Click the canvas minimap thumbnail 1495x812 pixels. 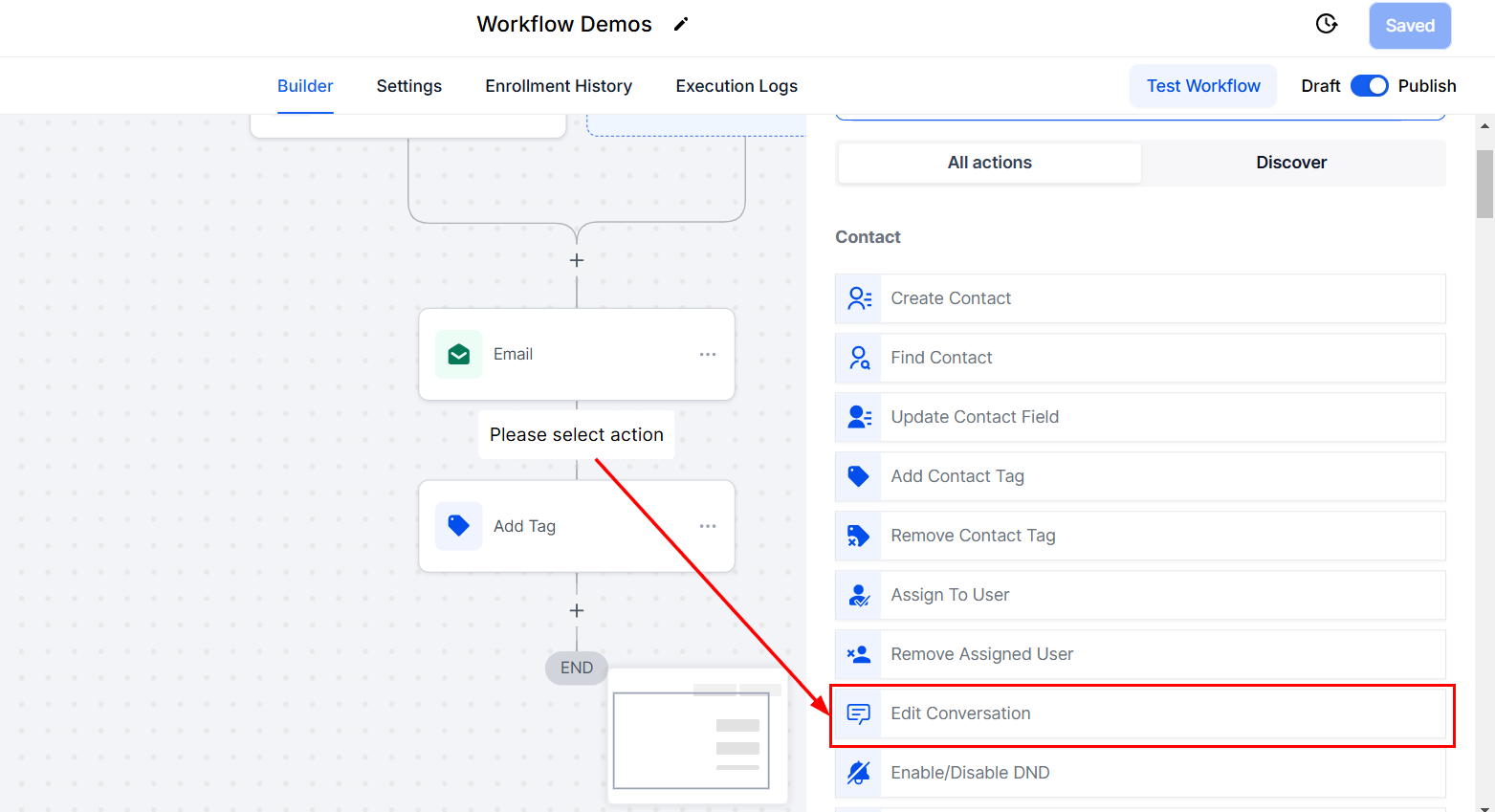[692, 740]
